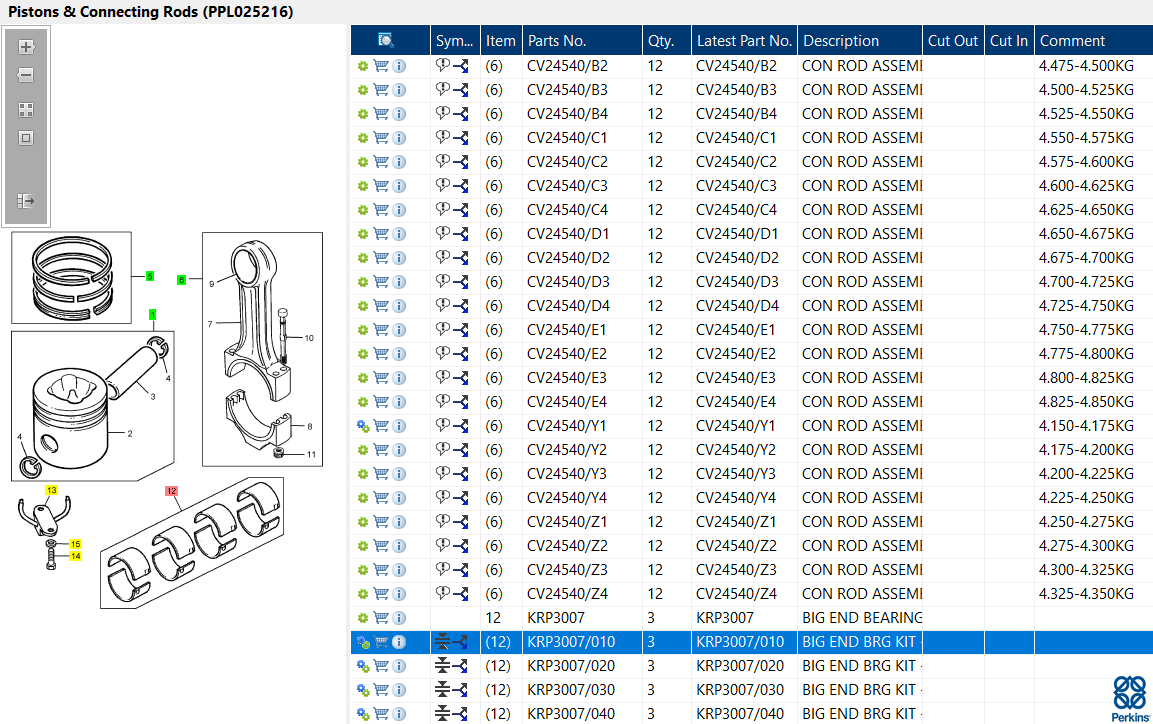Click the red callout marker 12 on diagram
This screenshot has width=1153, height=724.
[171, 491]
